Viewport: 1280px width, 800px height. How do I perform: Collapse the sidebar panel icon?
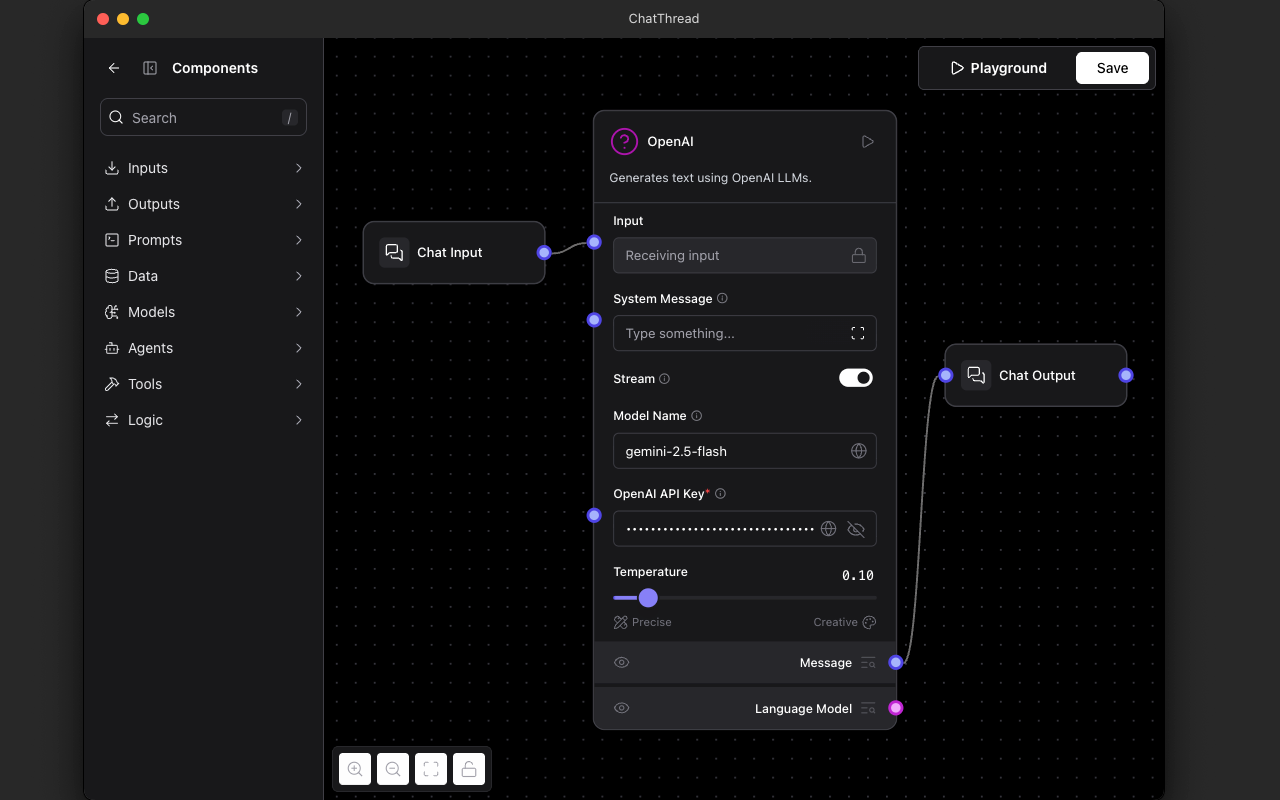pyautogui.click(x=150, y=68)
